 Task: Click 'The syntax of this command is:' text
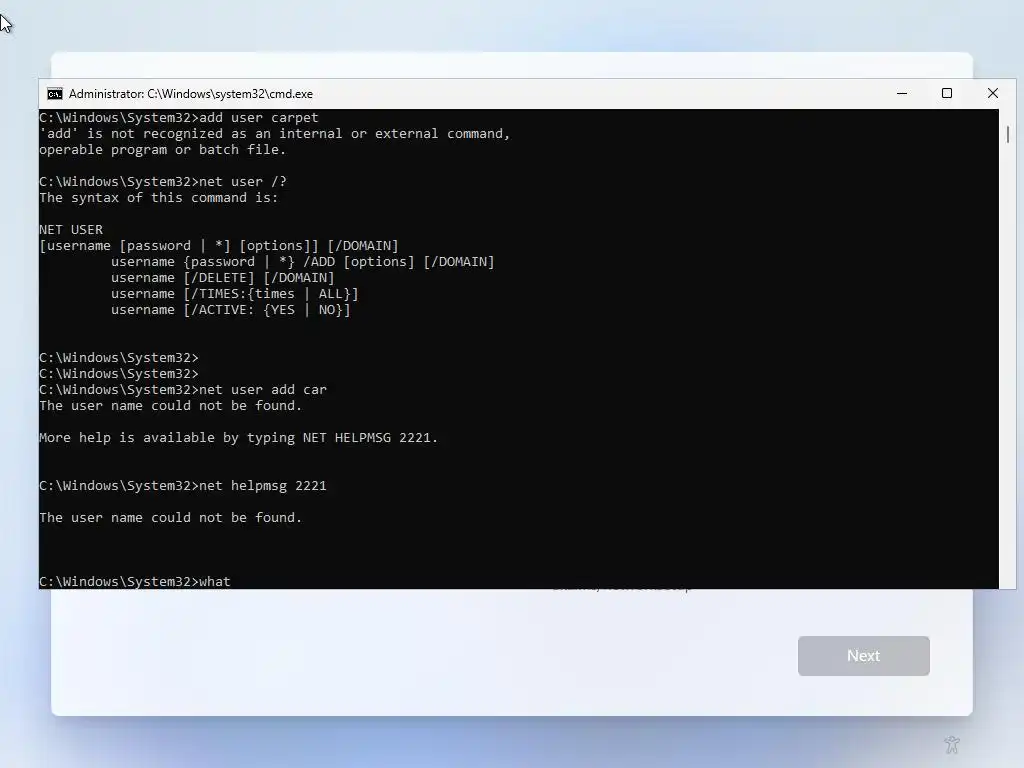(159, 198)
